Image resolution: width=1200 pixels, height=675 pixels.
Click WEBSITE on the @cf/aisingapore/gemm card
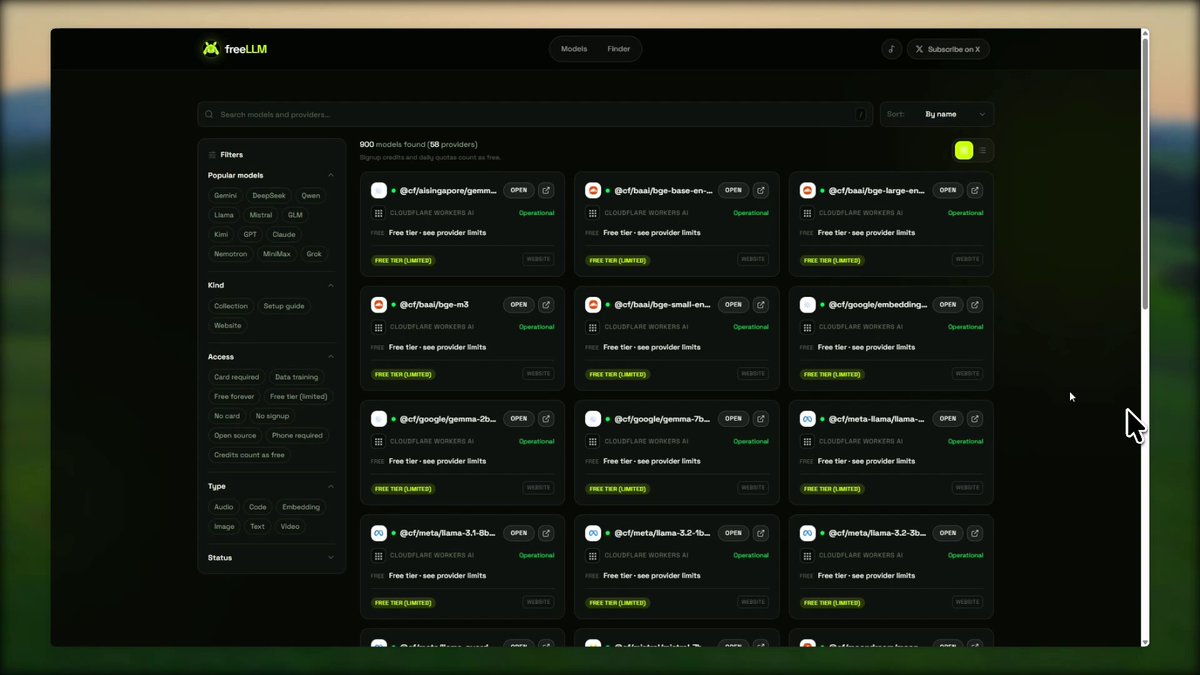click(538, 260)
